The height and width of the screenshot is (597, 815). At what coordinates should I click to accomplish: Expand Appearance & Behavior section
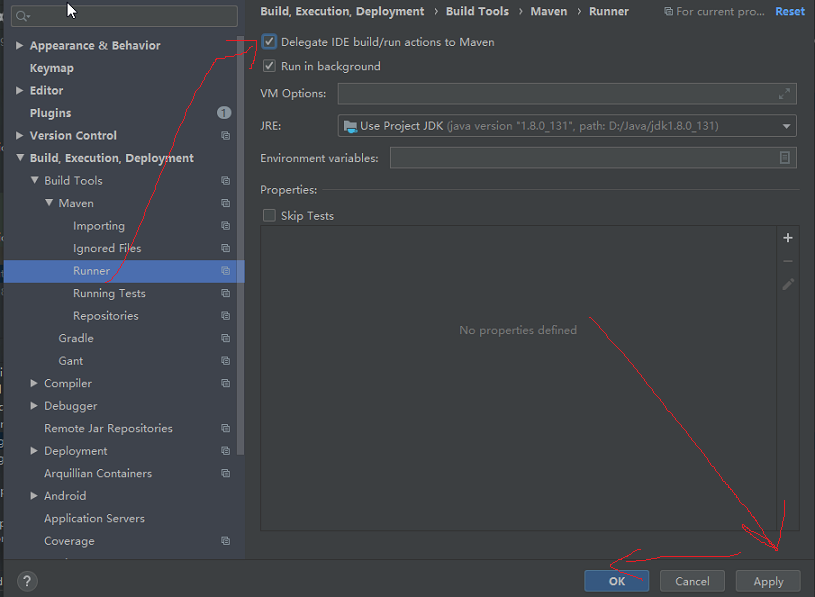20,45
